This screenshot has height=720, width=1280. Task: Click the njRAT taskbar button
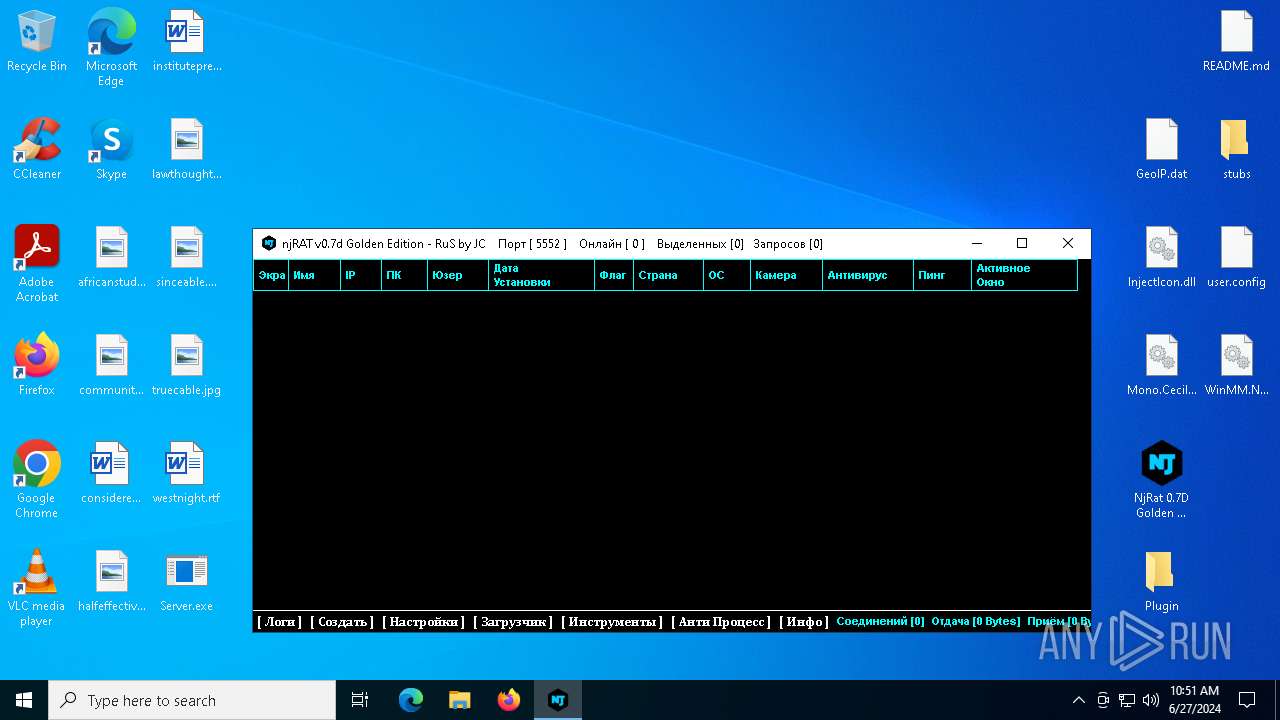[x=558, y=700]
